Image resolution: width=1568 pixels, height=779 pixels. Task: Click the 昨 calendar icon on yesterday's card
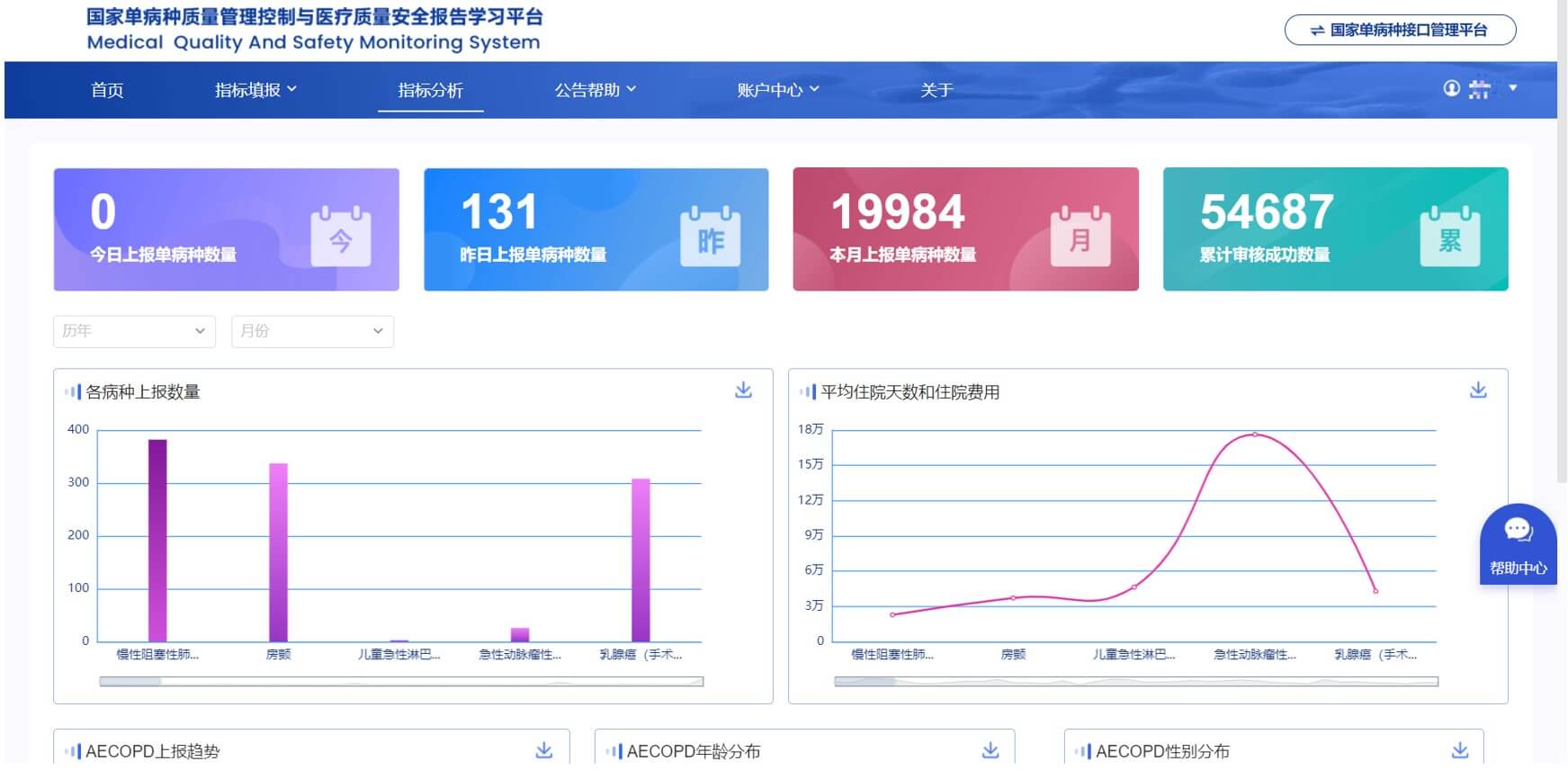coord(711,237)
